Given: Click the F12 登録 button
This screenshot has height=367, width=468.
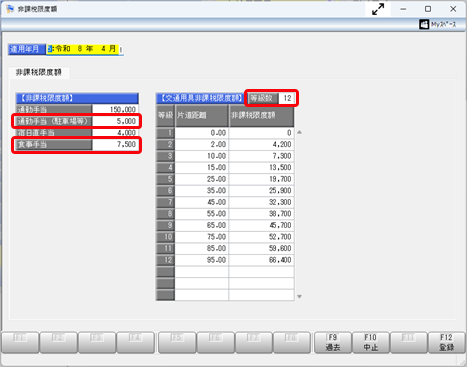Looking at the screenshot, I should click(446, 342).
